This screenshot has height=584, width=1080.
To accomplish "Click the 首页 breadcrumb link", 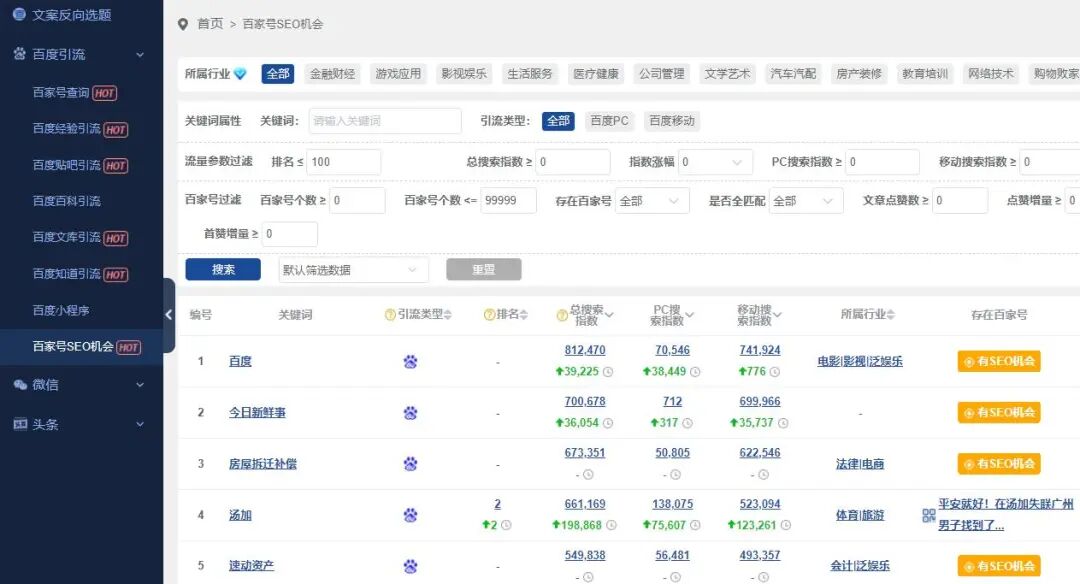I will (x=210, y=24).
